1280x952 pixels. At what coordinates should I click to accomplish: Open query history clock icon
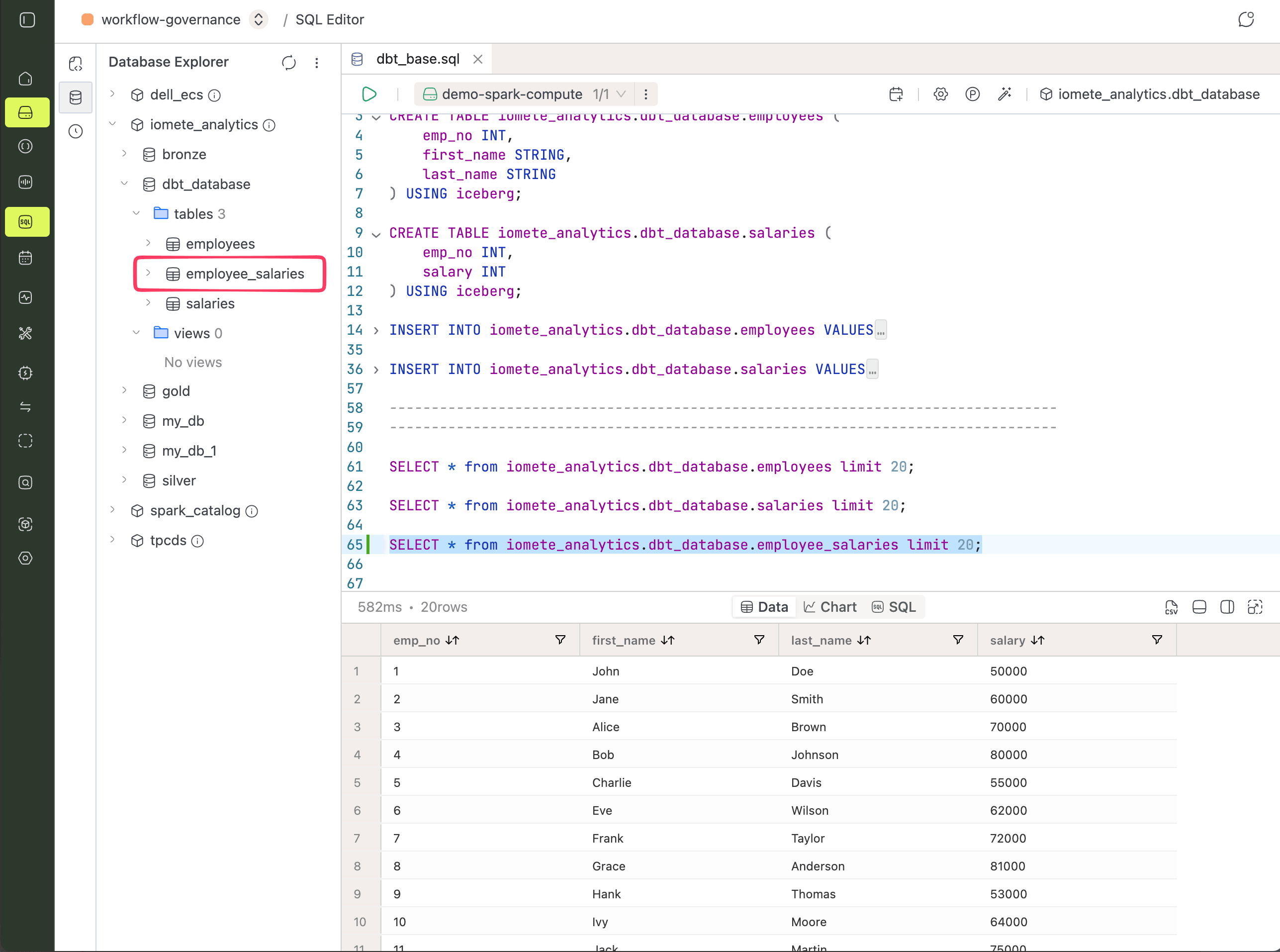point(76,131)
